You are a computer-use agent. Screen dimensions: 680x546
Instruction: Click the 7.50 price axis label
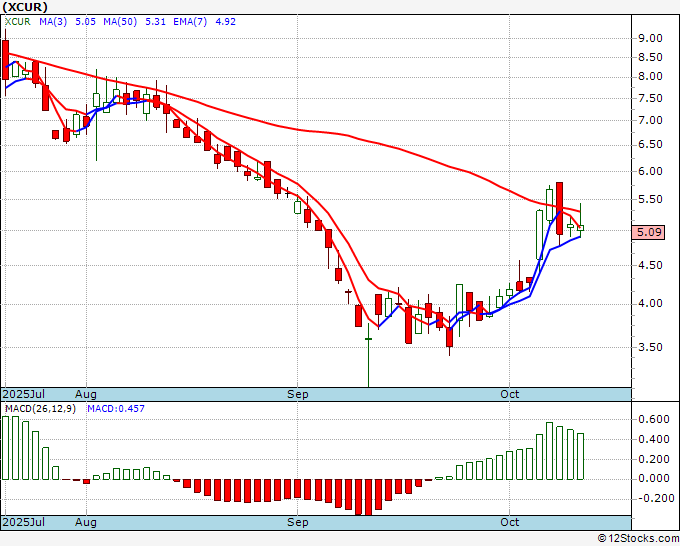[650, 98]
